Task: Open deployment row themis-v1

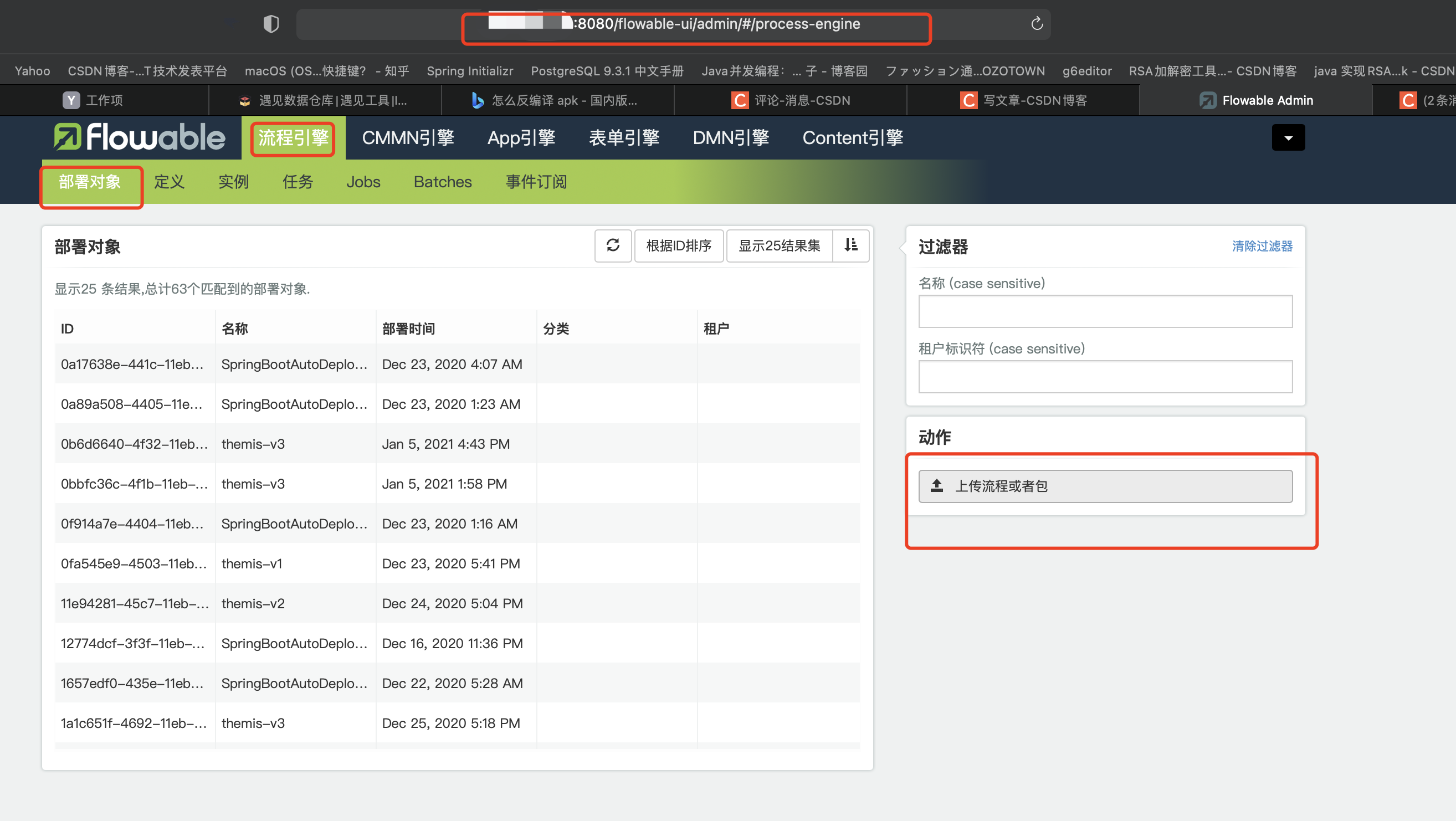Action: coord(252,563)
